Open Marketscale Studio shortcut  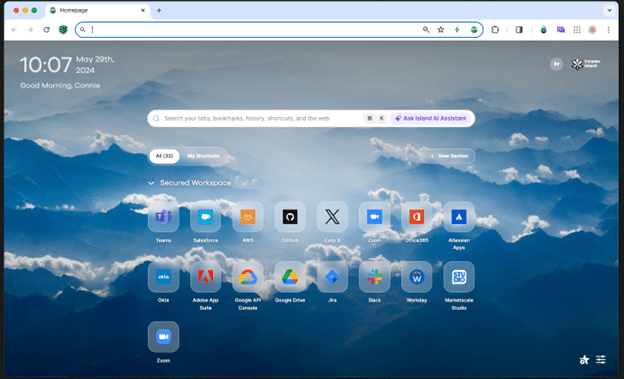458,277
